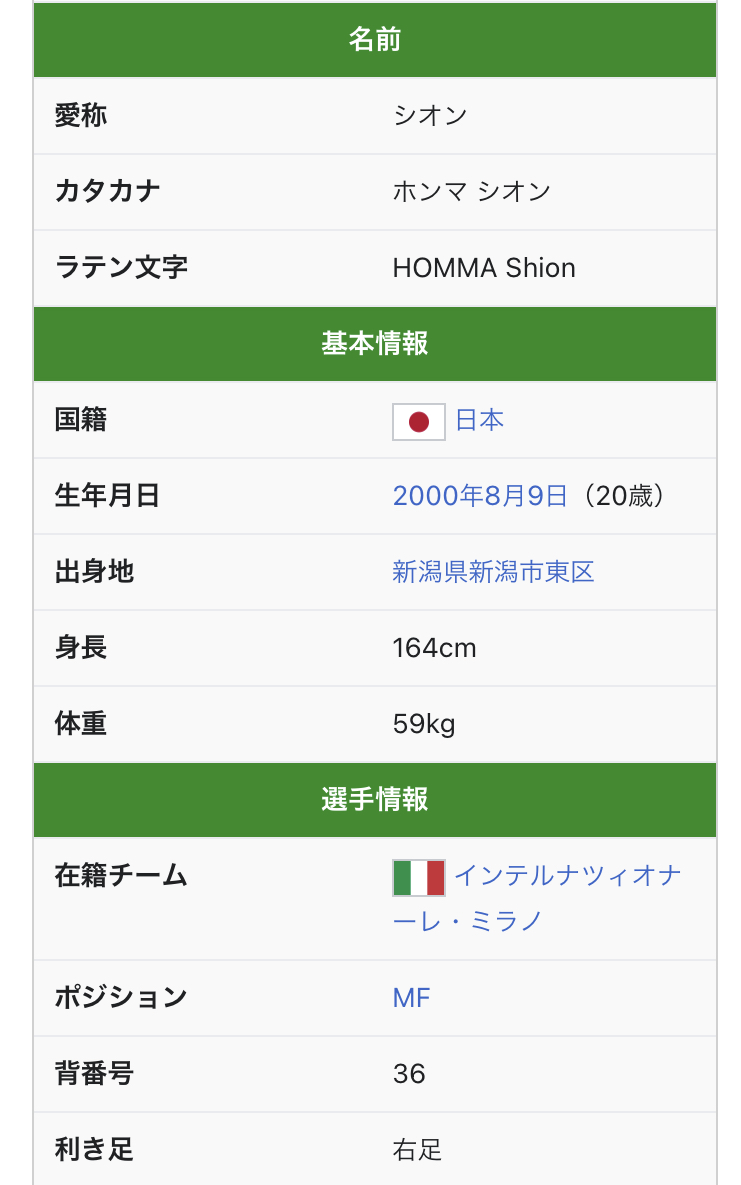Screen dimensions: 741x1185
Task: Click the Japan flag icon
Action: click(418, 421)
